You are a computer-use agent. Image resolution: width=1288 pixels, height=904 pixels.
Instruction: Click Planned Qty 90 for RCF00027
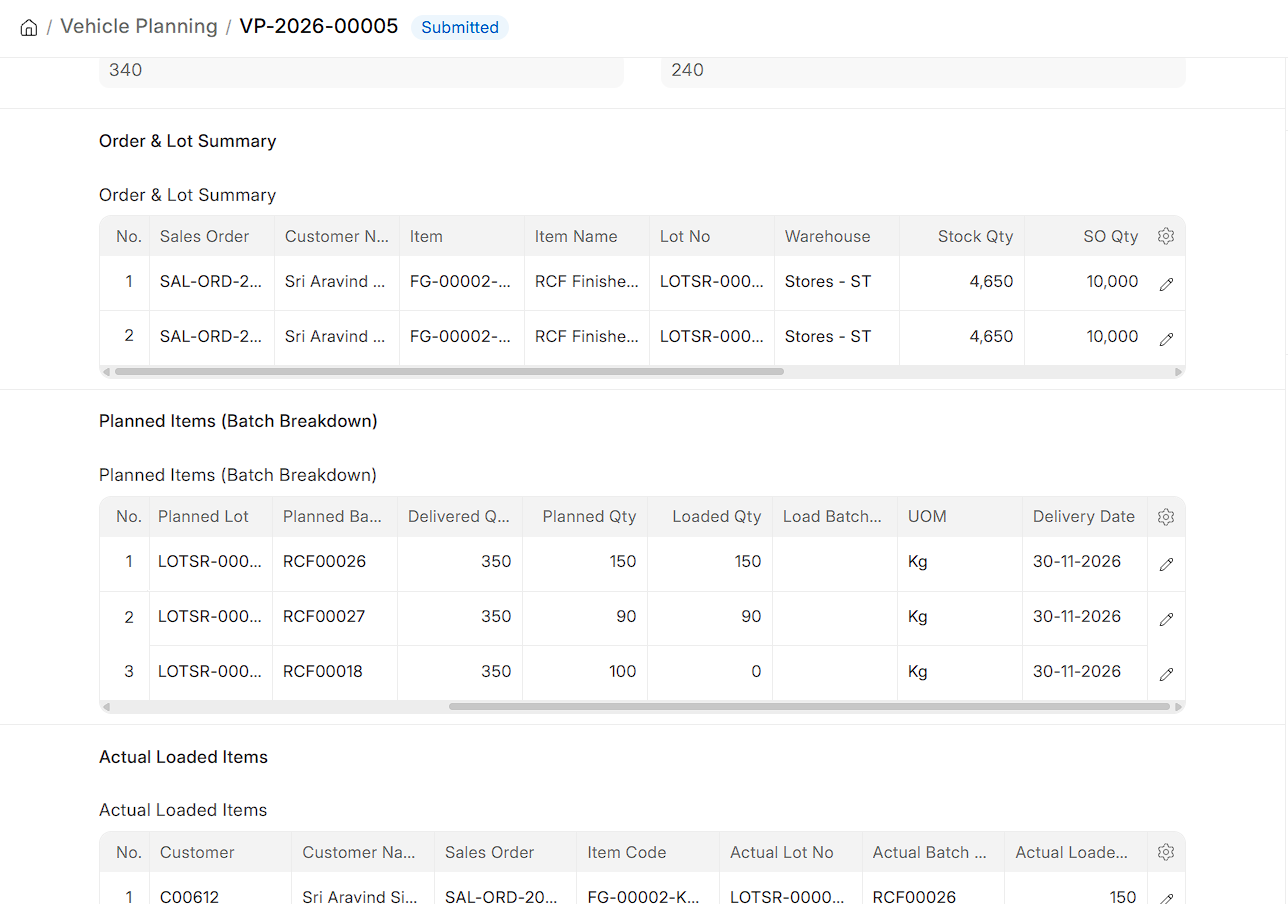click(585, 617)
